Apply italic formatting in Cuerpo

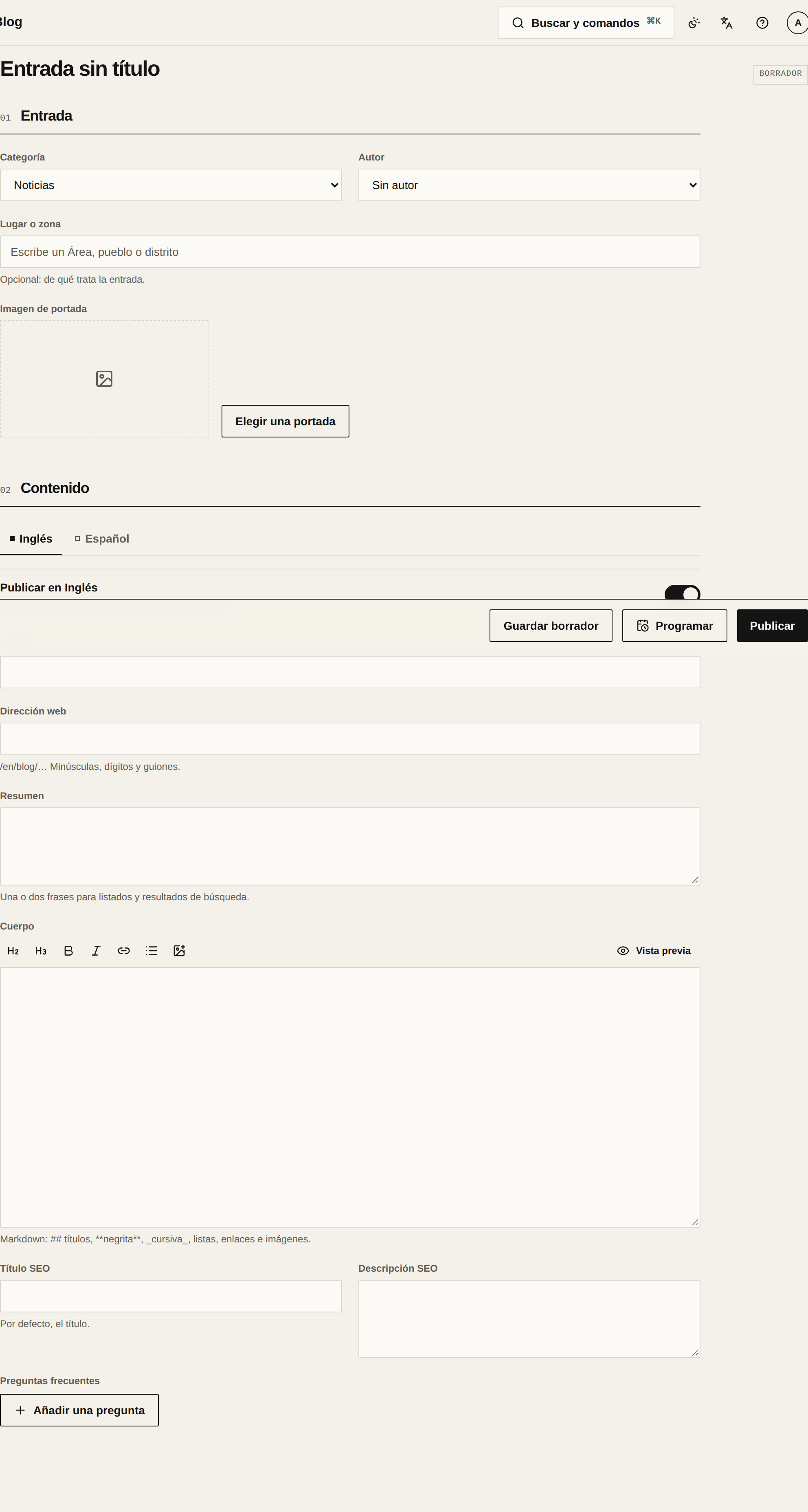[x=96, y=951]
